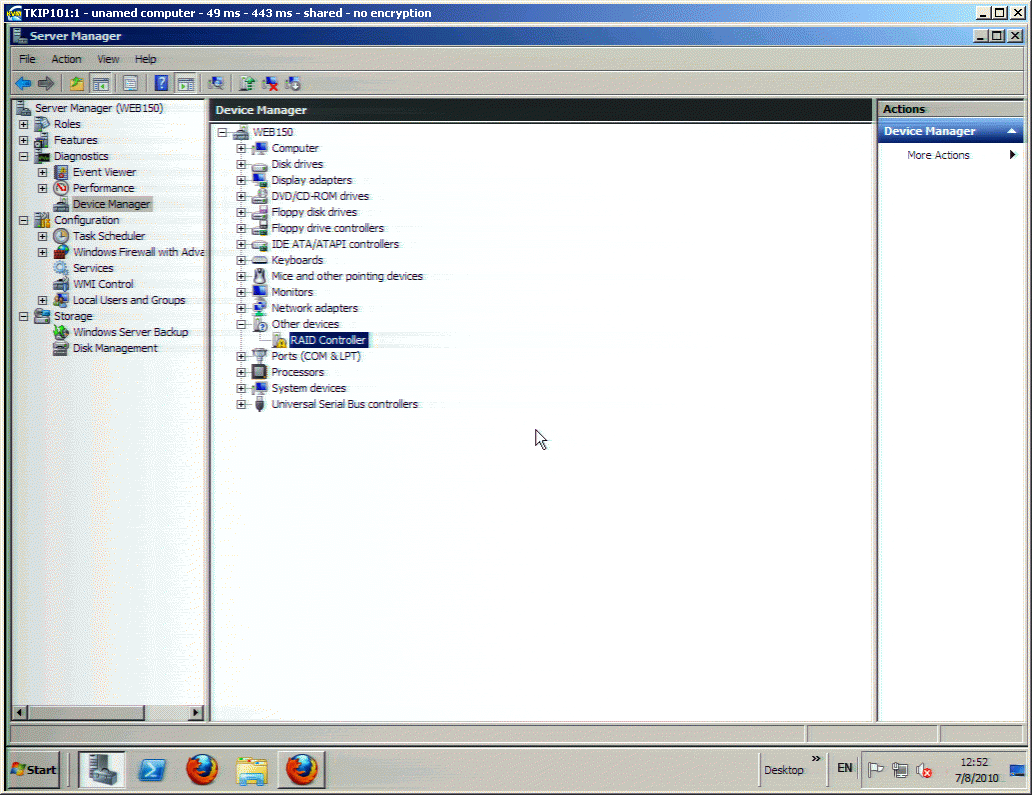Select the System devices category
The height and width of the screenshot is (795, 1032).
pyautogui.click(x=309, y=388)
